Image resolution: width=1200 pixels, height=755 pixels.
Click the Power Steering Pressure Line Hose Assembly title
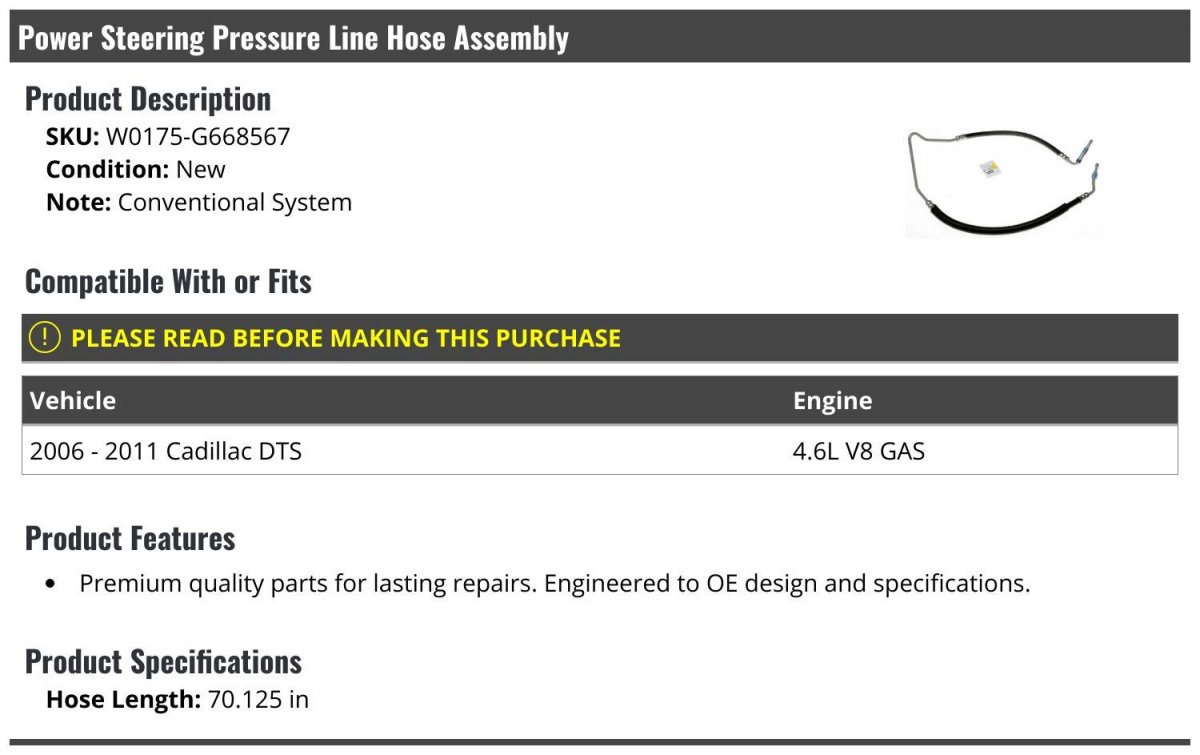294,38
